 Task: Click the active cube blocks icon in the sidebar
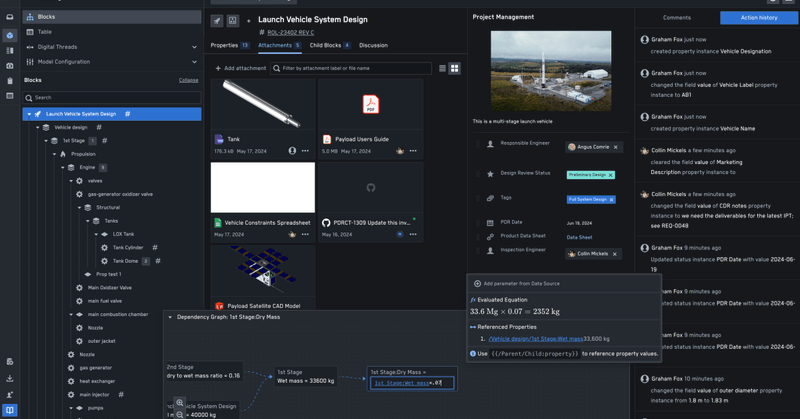(10, 35)
